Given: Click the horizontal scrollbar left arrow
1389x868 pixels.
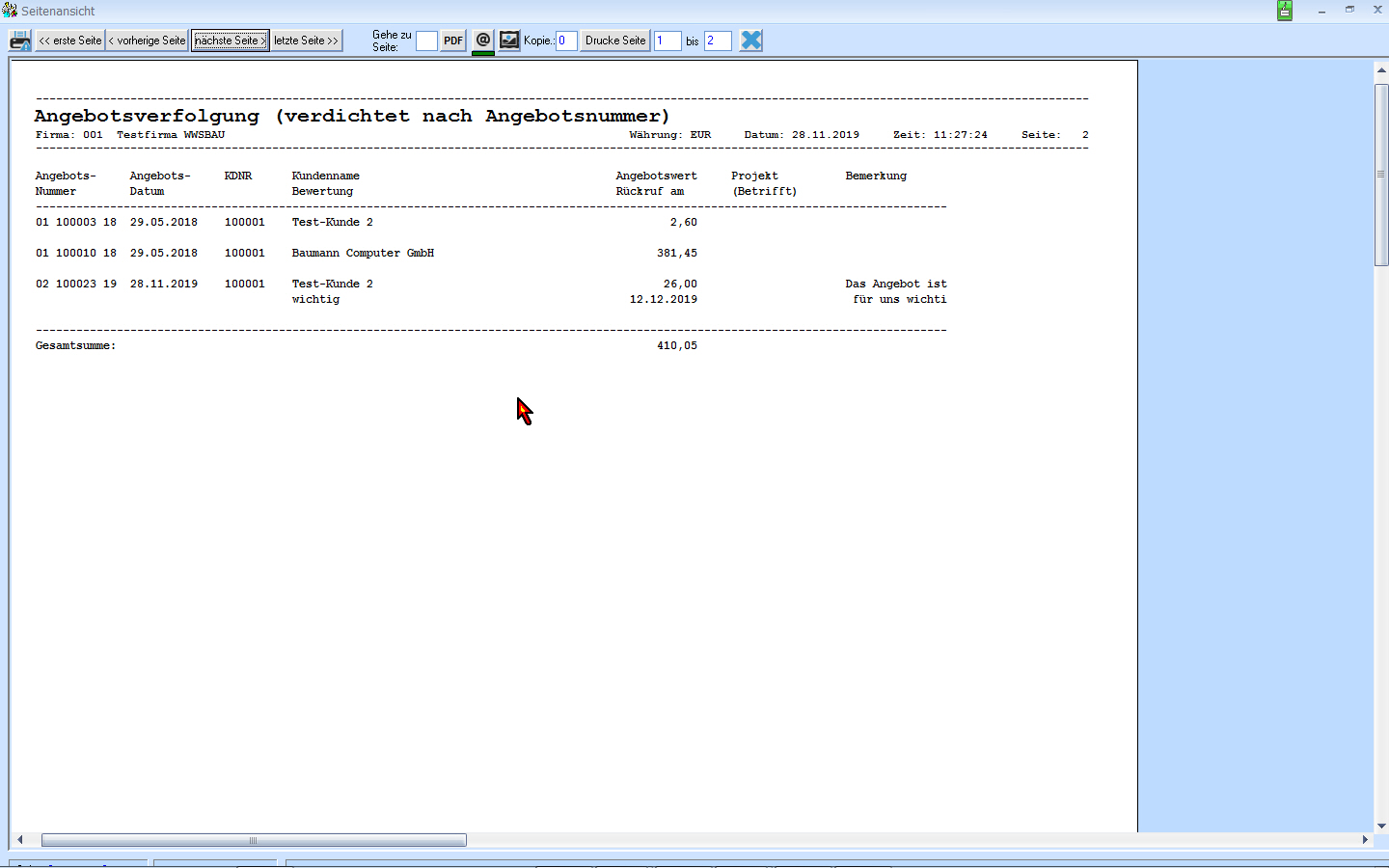Looking at the screenshot, I should (x=19, y=840).
